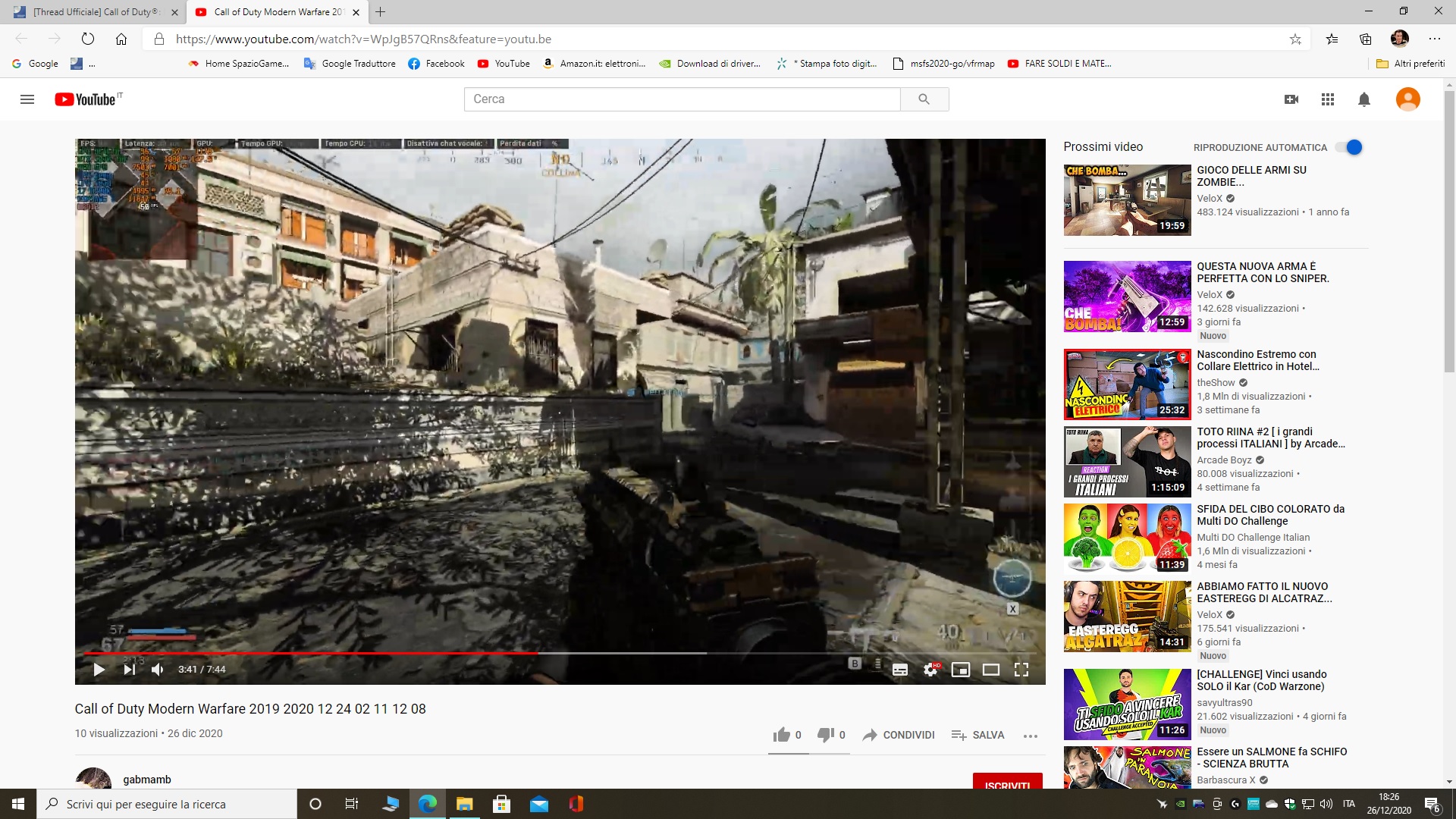Skip to the next video
Viewport: 1456px width, 819px height.
pyautogui.click(x=129, y=670)
